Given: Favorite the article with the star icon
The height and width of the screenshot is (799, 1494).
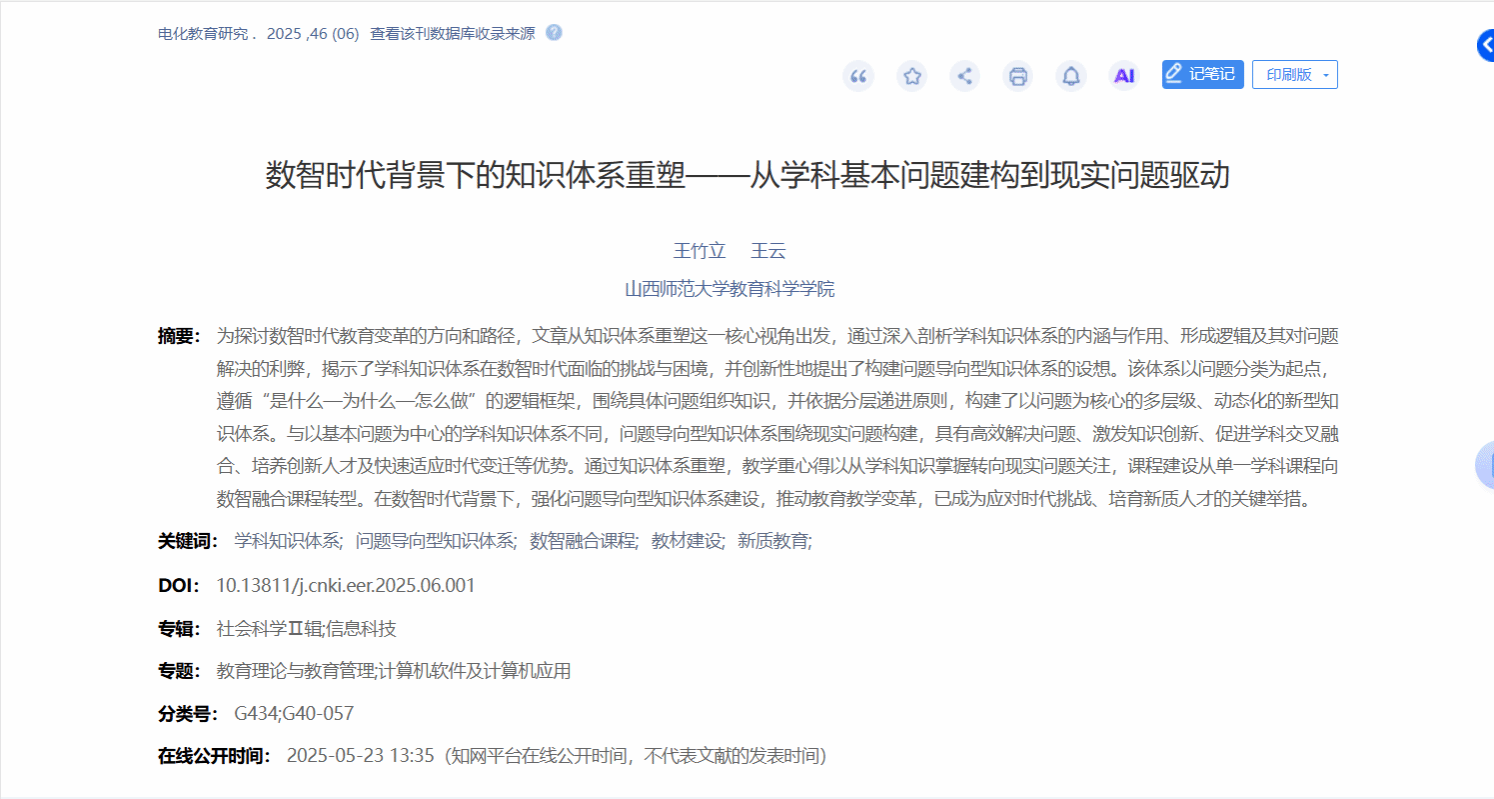Looking at the screenshot, I should 911,76.
